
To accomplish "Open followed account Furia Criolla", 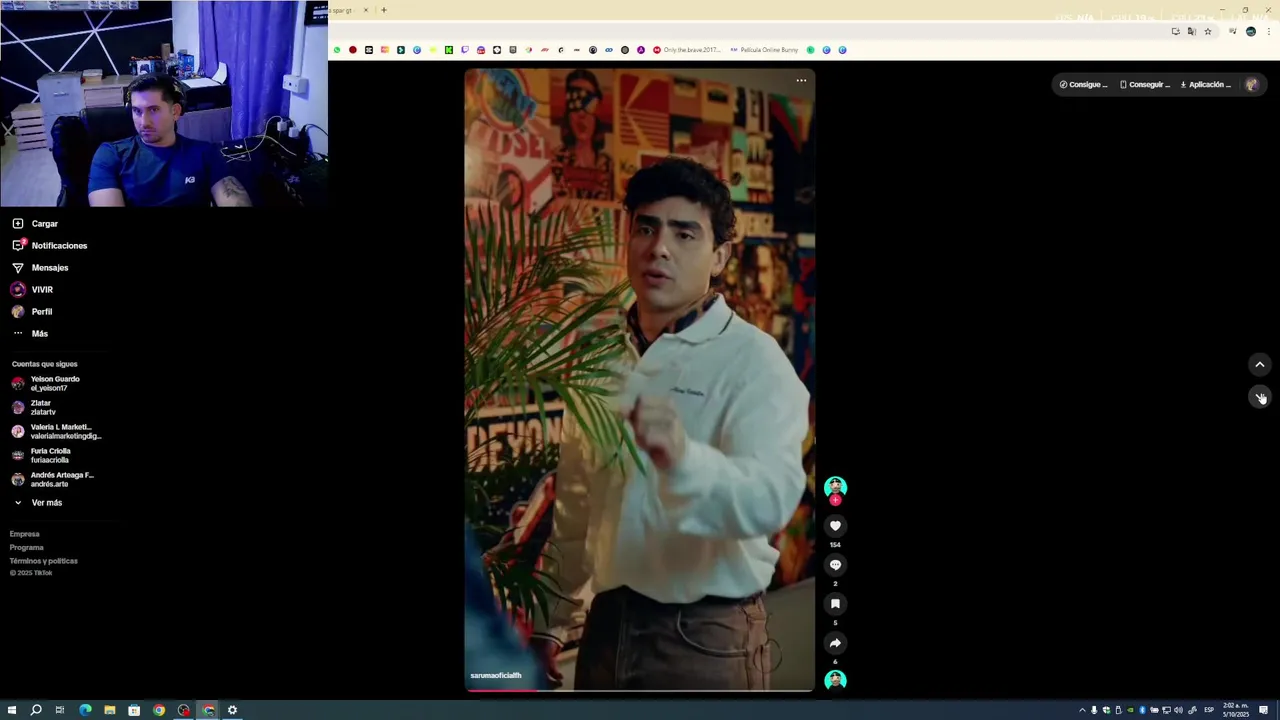I will [41, 456].
